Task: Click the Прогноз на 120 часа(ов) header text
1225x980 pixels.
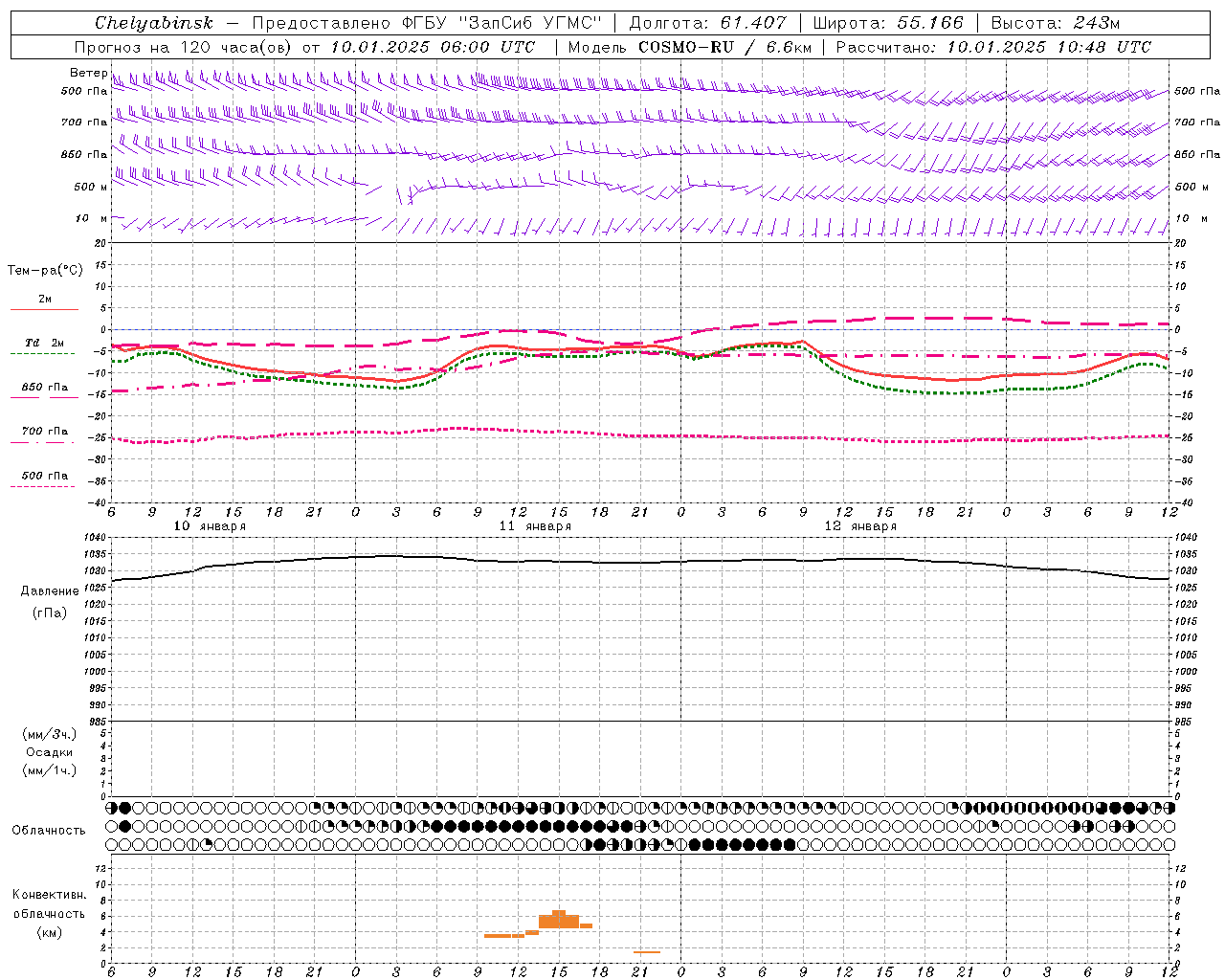Action: coord(184,47)
